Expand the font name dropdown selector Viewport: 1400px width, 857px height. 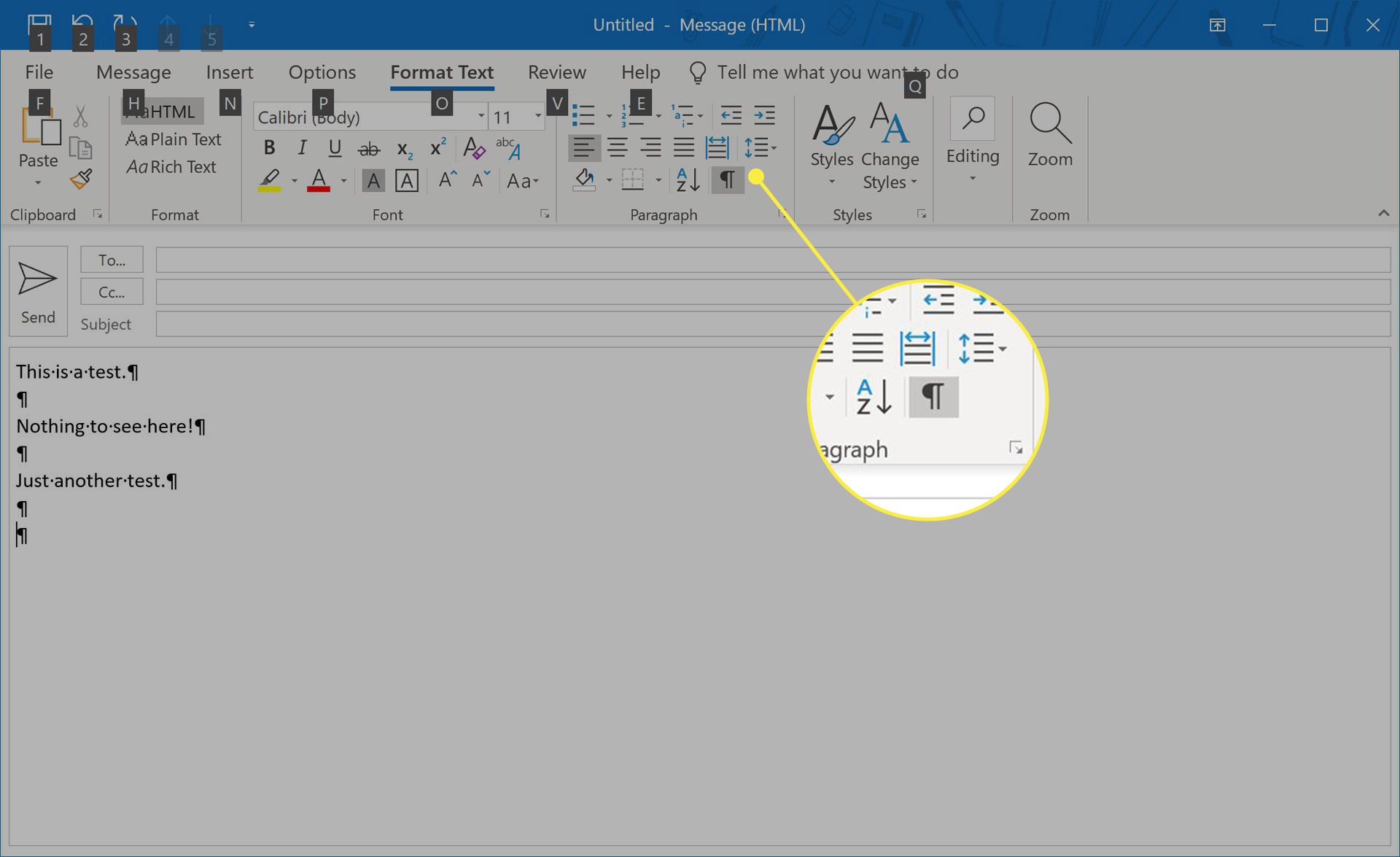tap(478, 117)
